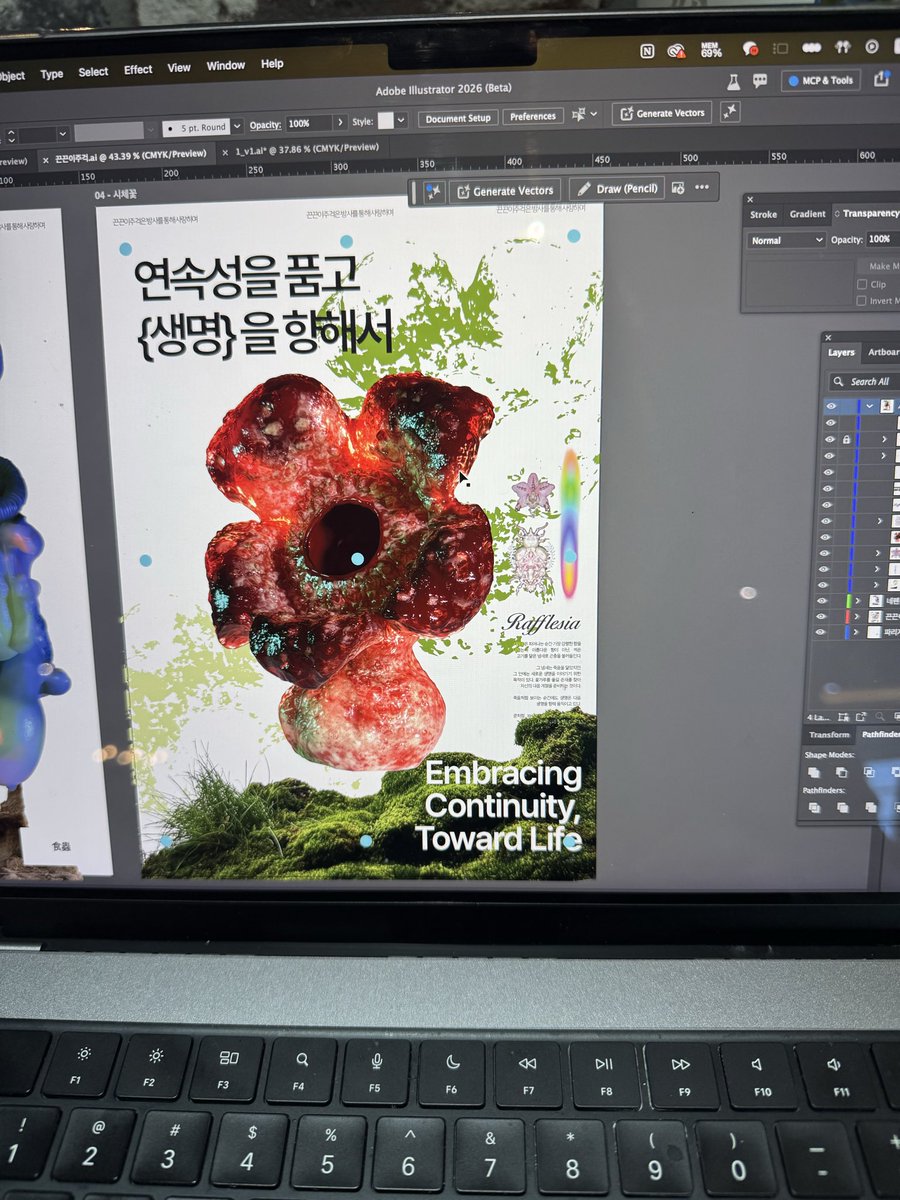This screenshot has height=1200, width=900.
Task: Expand the bottom blue-marked layer chevron
Action: point(855,632)
